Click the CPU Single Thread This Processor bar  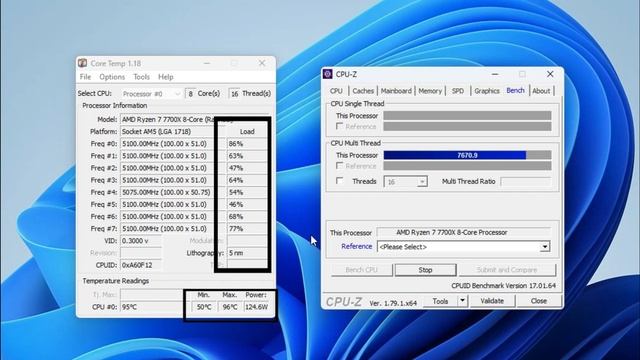[x=467, y=116]
